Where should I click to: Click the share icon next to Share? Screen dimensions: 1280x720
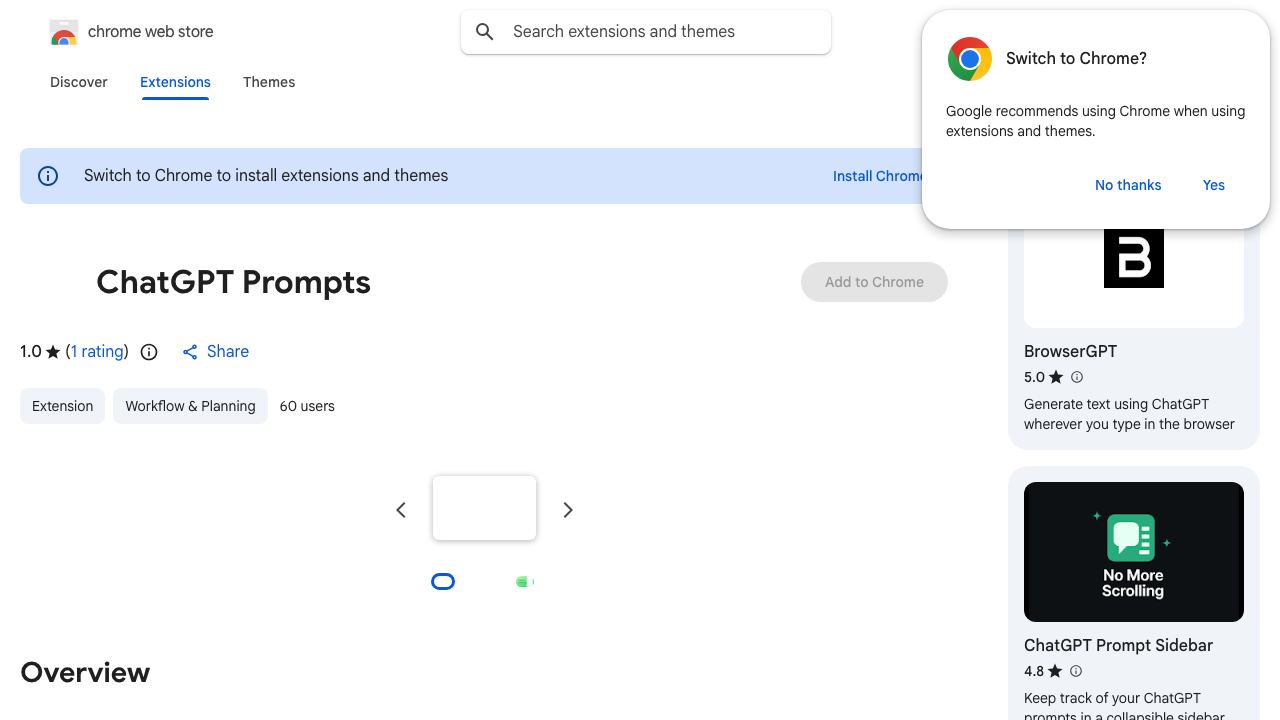click(x=190, y=352)
